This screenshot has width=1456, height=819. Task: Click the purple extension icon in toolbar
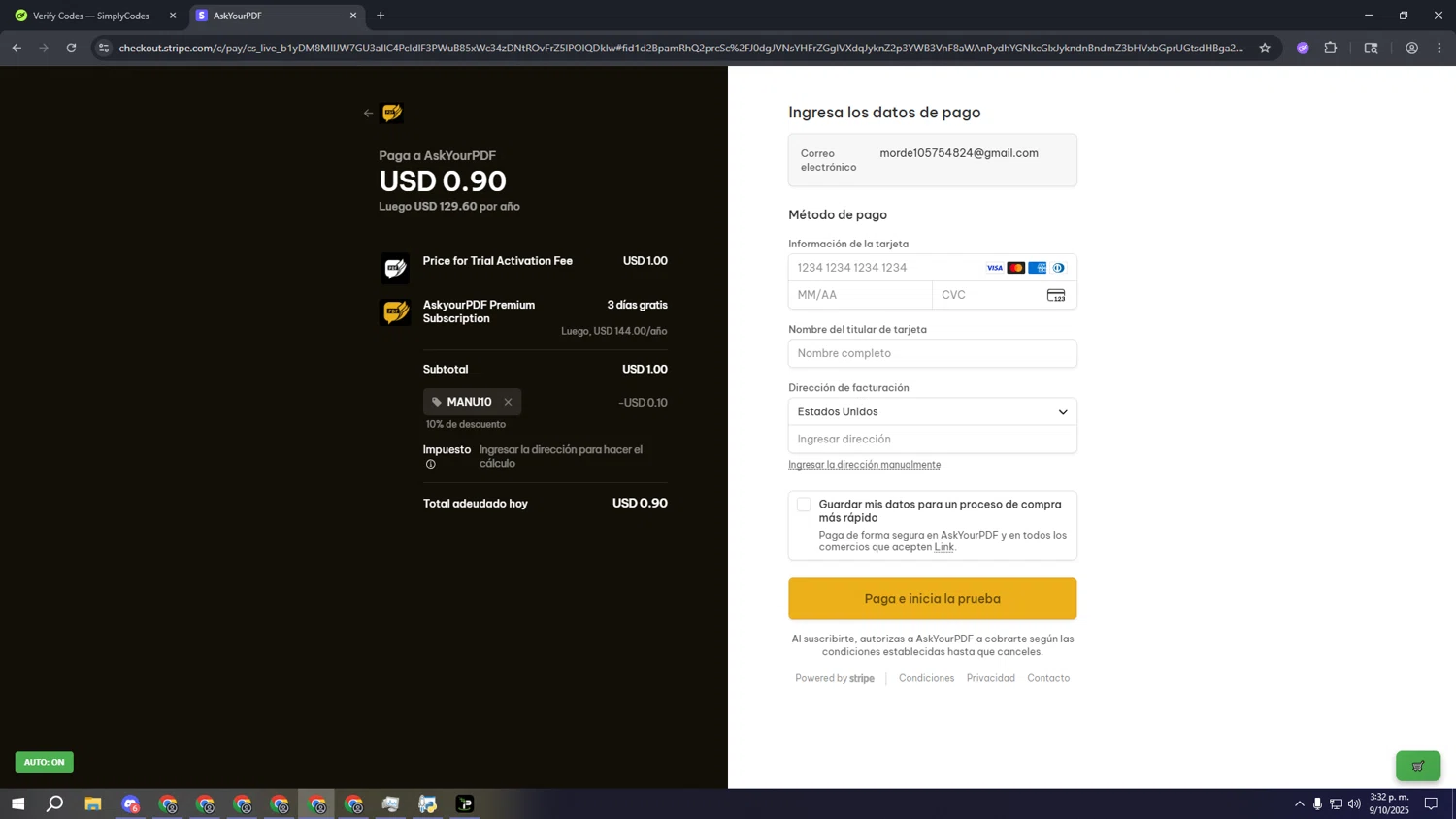click(1303, 48)
